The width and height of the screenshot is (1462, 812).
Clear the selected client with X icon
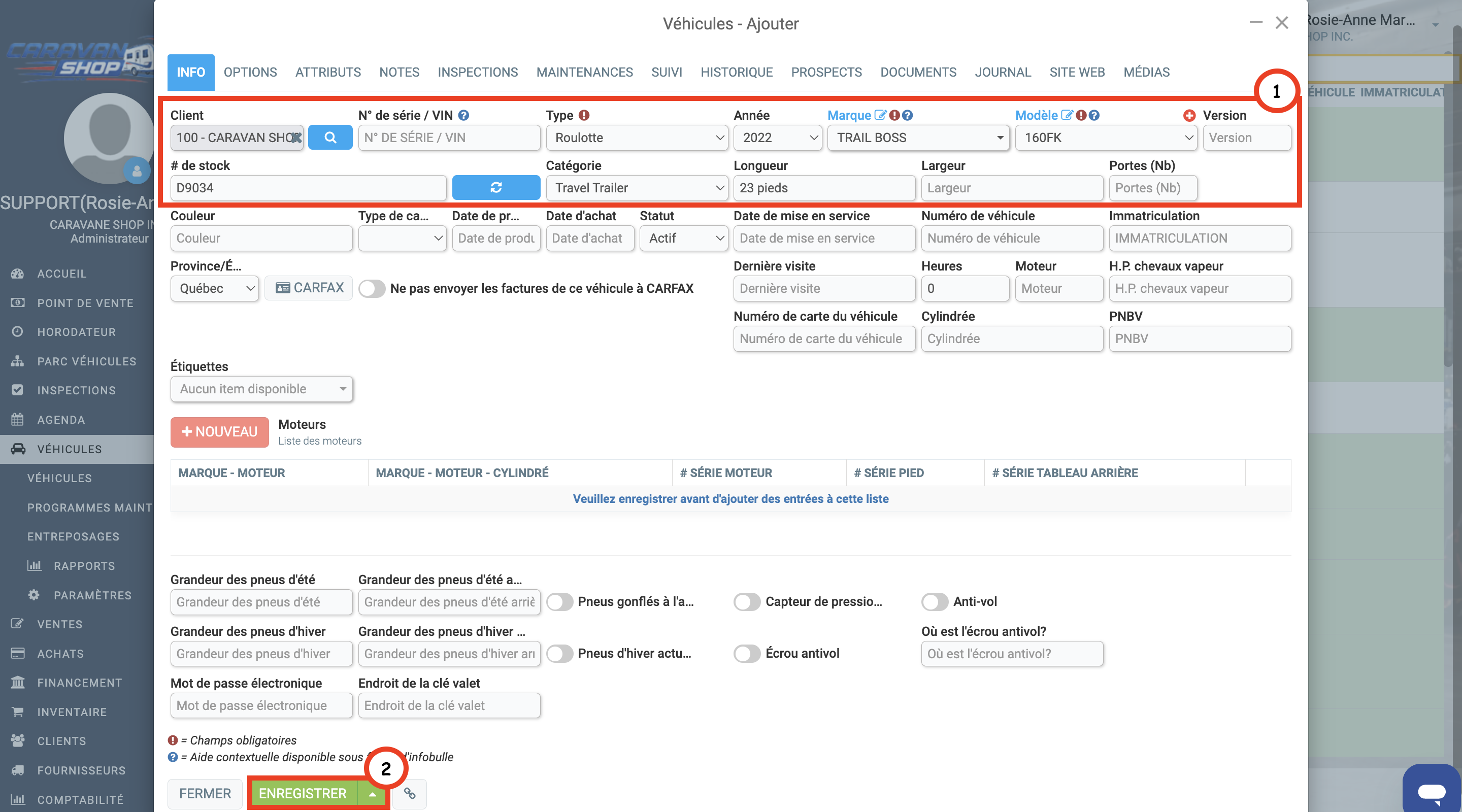(x=295, y=138)
